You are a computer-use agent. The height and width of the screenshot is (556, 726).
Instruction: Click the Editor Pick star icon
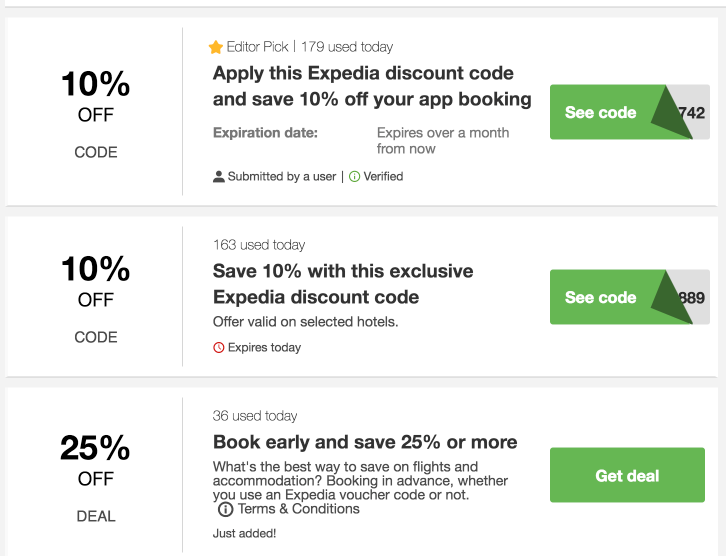[x=216, y=47]
